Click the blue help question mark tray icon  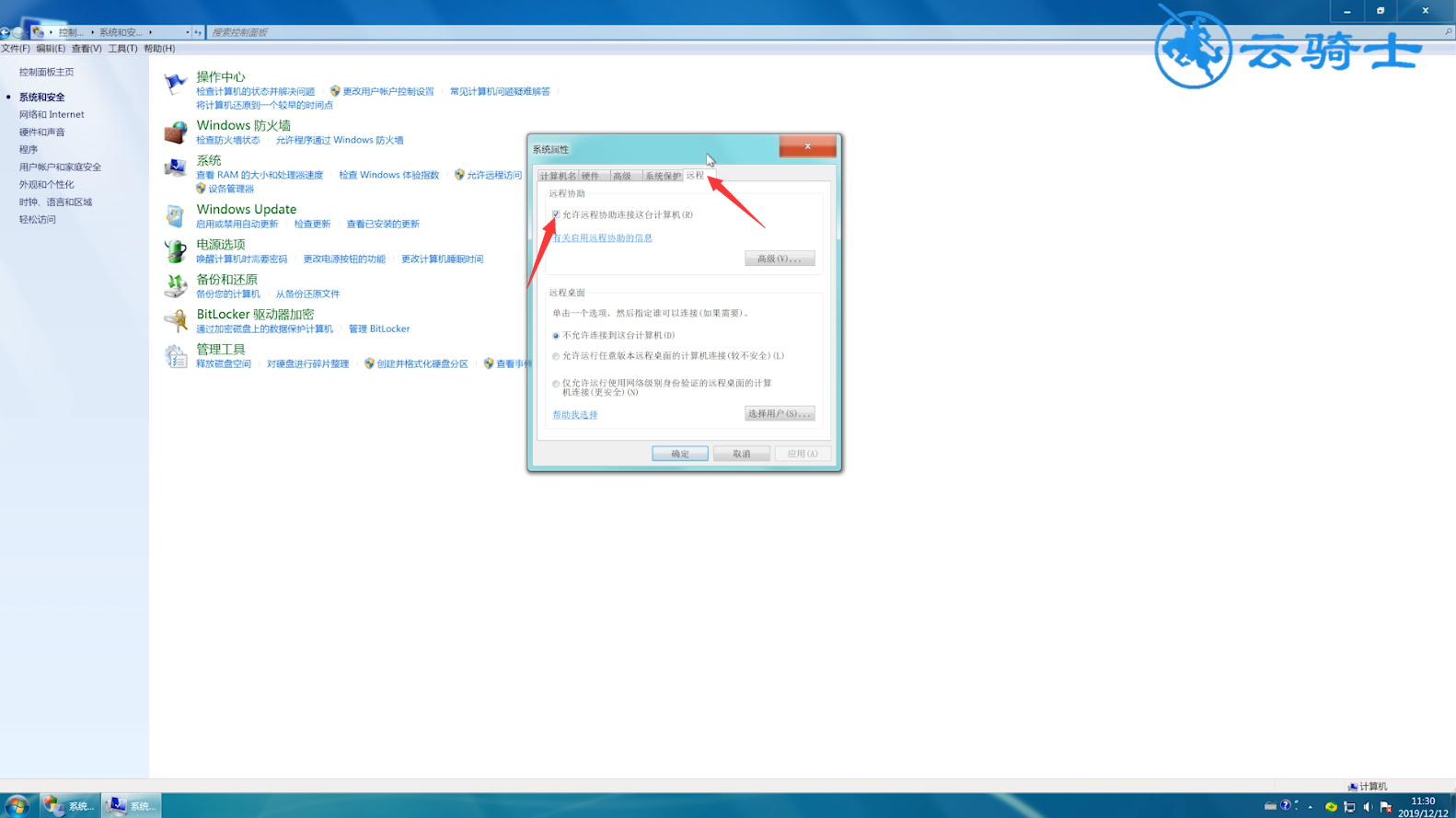coord(1286,806)
